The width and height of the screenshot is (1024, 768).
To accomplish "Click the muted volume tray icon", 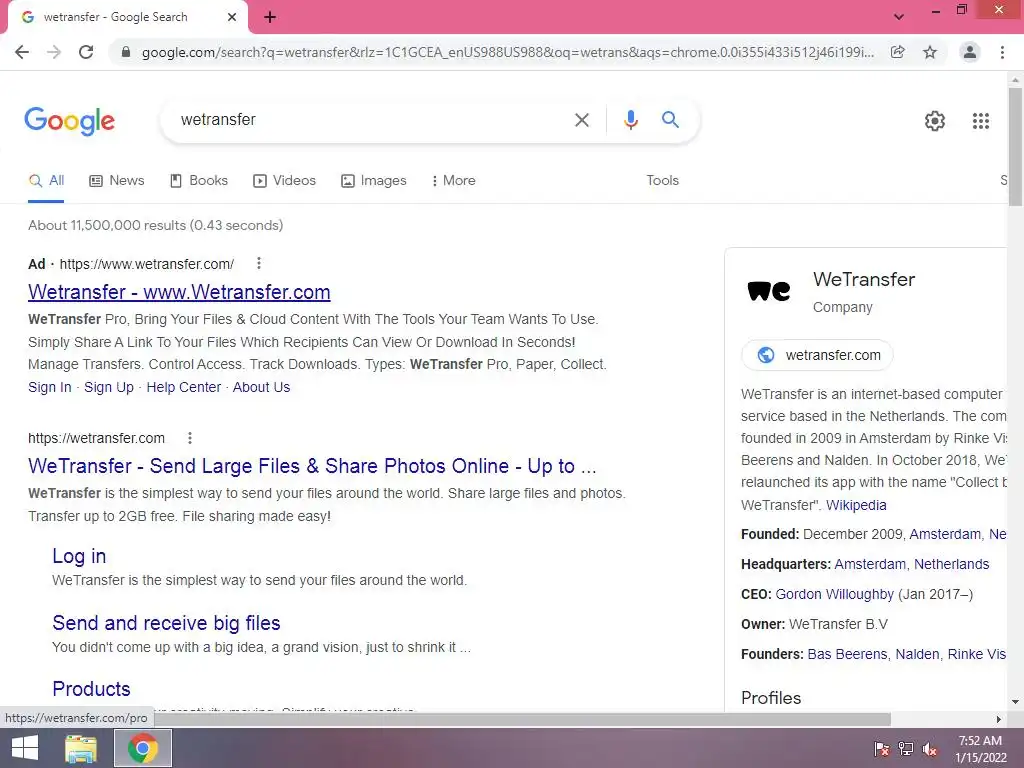I will pos(930,749).
